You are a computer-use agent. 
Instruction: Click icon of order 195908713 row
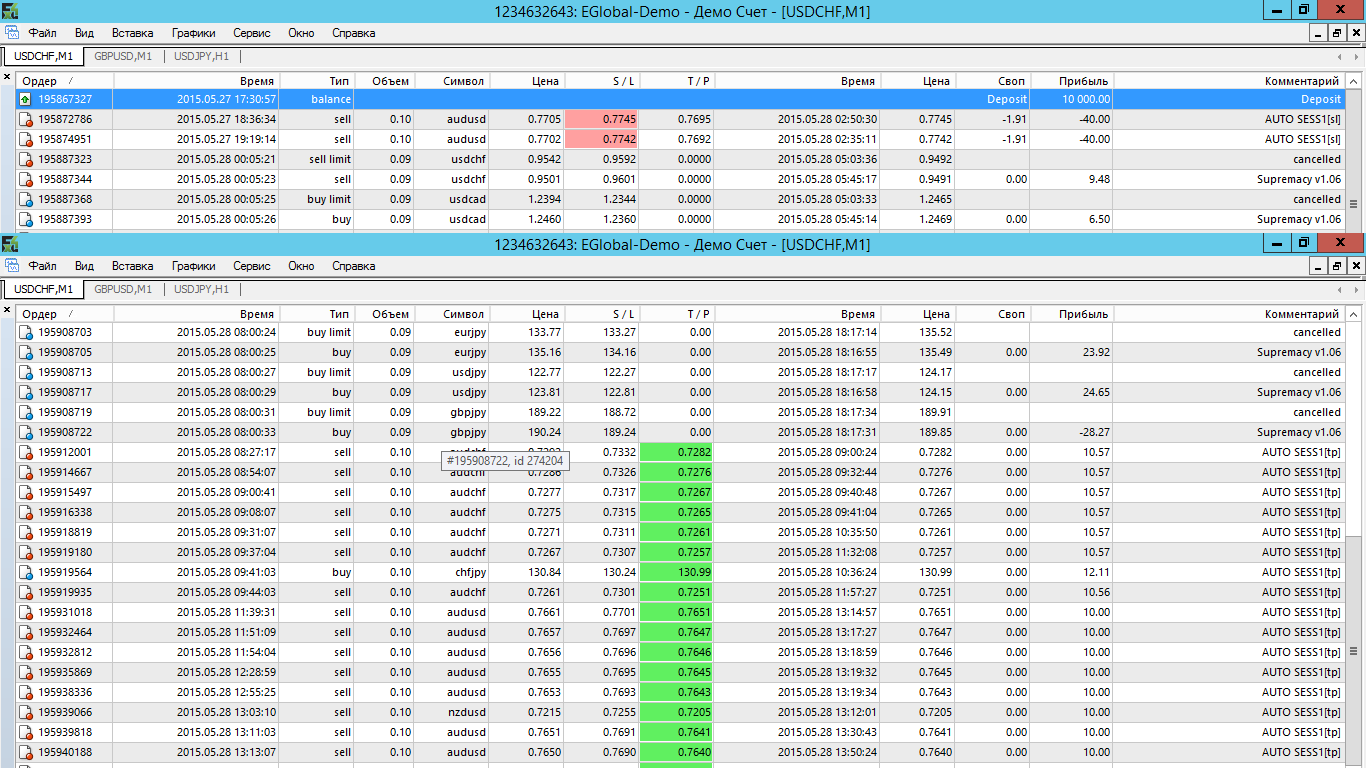(26, 372)
